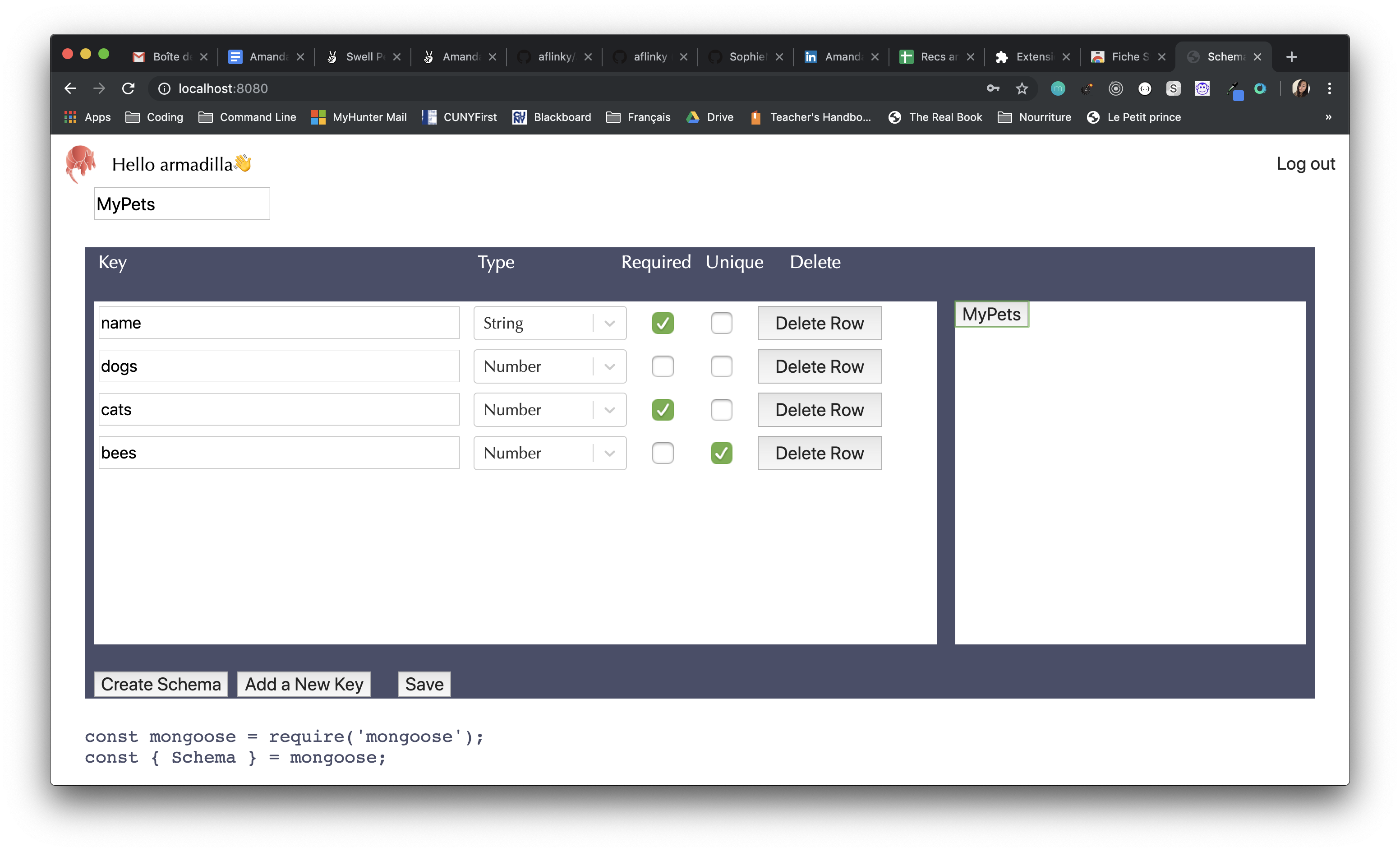Switch to the Swell browser tab
This screenshot has height=852, width=1400.
pos(364,57)
